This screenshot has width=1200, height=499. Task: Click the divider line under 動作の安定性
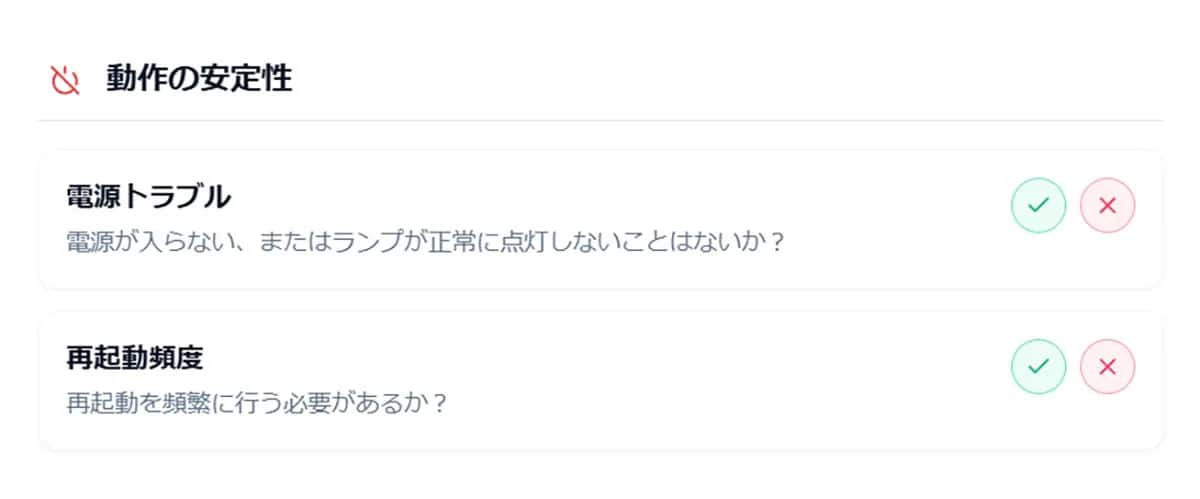(601, 121)
